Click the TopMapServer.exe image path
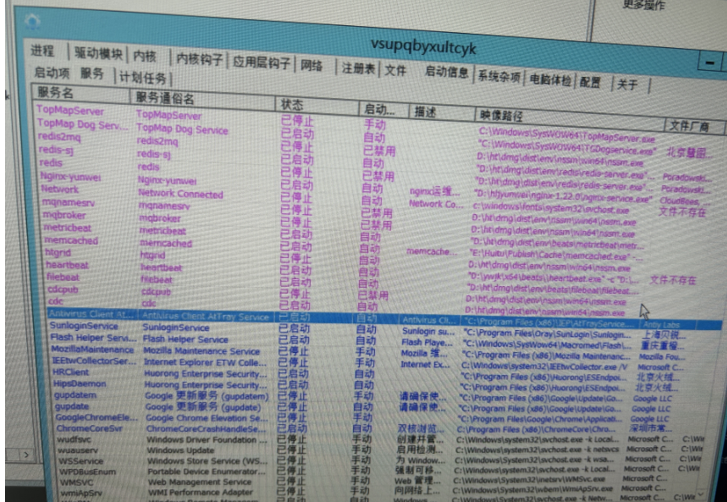This screenshot has width=727, height=502. [568, 135]
